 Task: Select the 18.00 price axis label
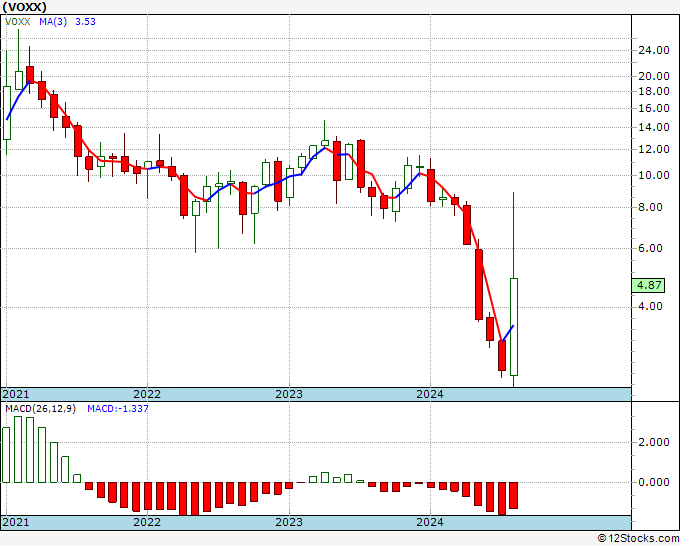(654, 91)
